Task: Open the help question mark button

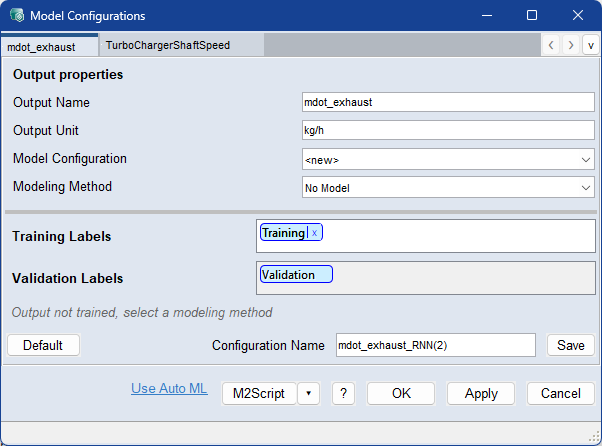Action: (342, 393)
